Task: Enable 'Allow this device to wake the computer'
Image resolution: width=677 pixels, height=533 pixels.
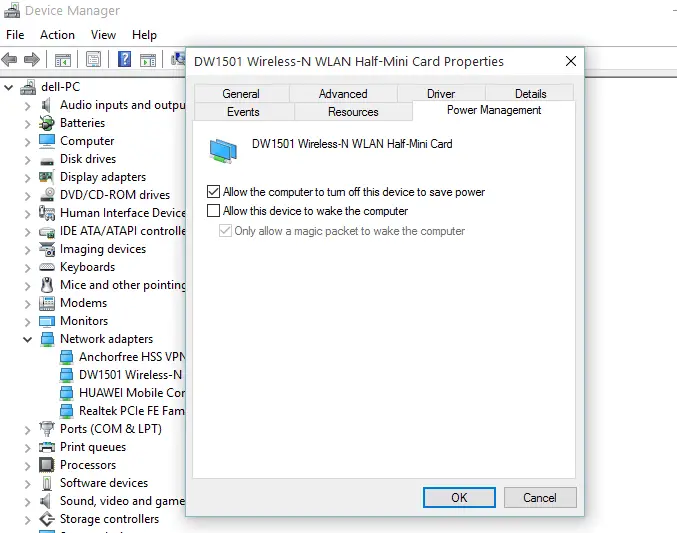Action: tap(213, 211)
